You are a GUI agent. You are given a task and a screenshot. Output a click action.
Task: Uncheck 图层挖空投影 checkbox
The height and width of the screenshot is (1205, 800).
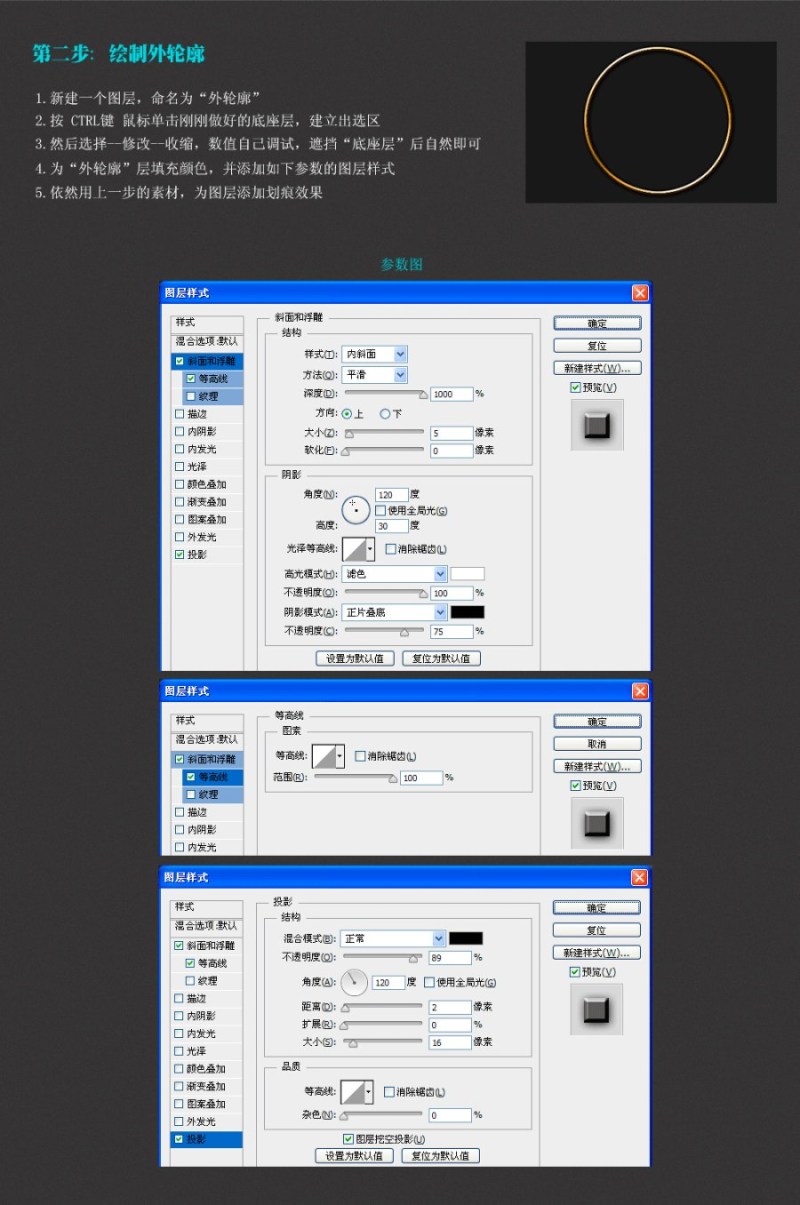click(x=348, y=1139)
